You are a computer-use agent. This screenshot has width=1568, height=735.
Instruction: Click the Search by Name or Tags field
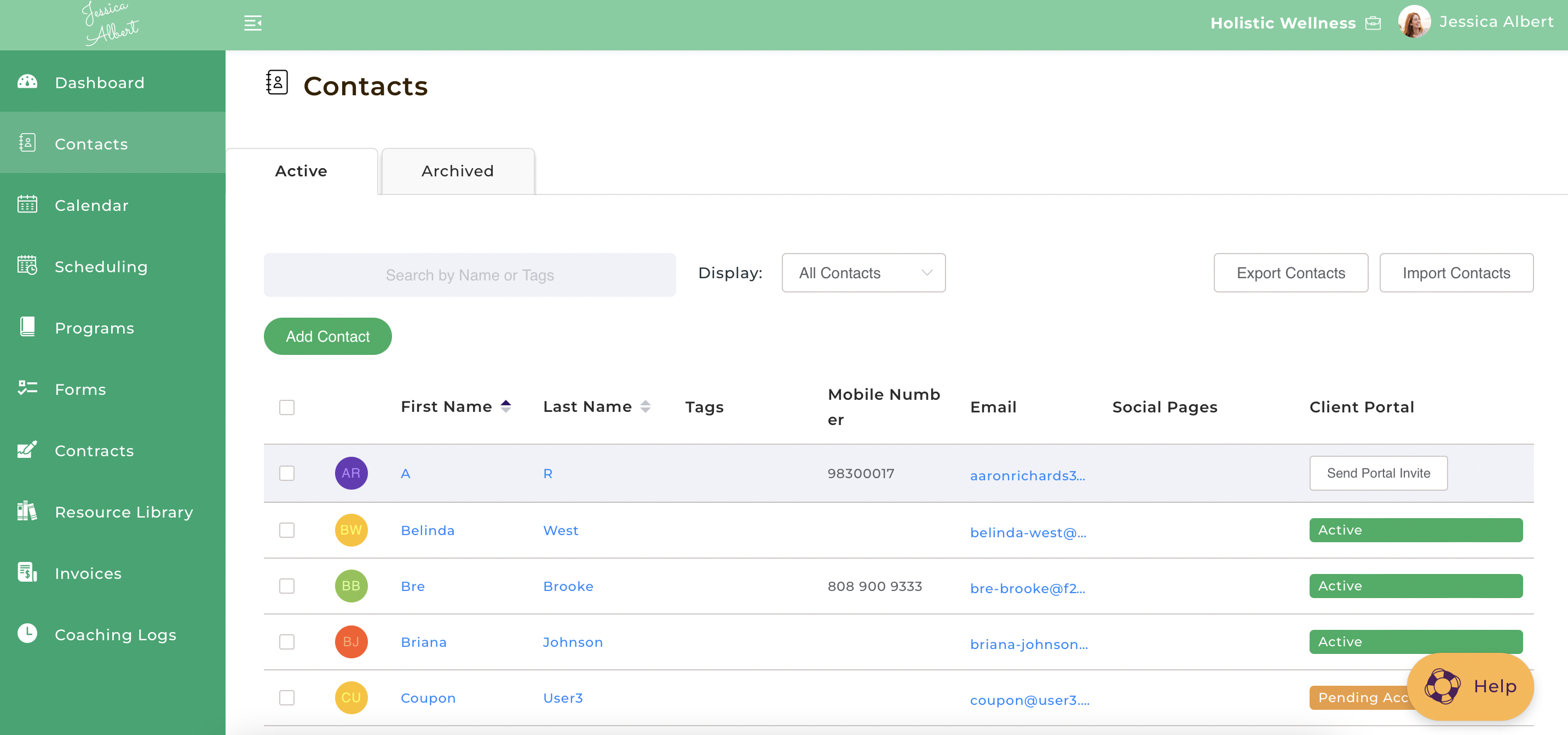(469, 275)
